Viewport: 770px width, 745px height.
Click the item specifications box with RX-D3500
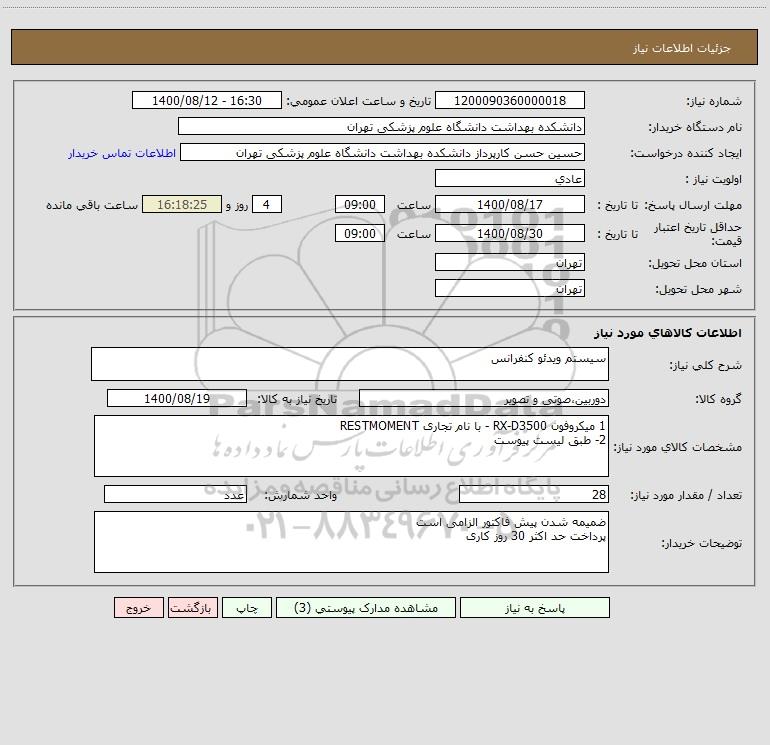[351, 446]
